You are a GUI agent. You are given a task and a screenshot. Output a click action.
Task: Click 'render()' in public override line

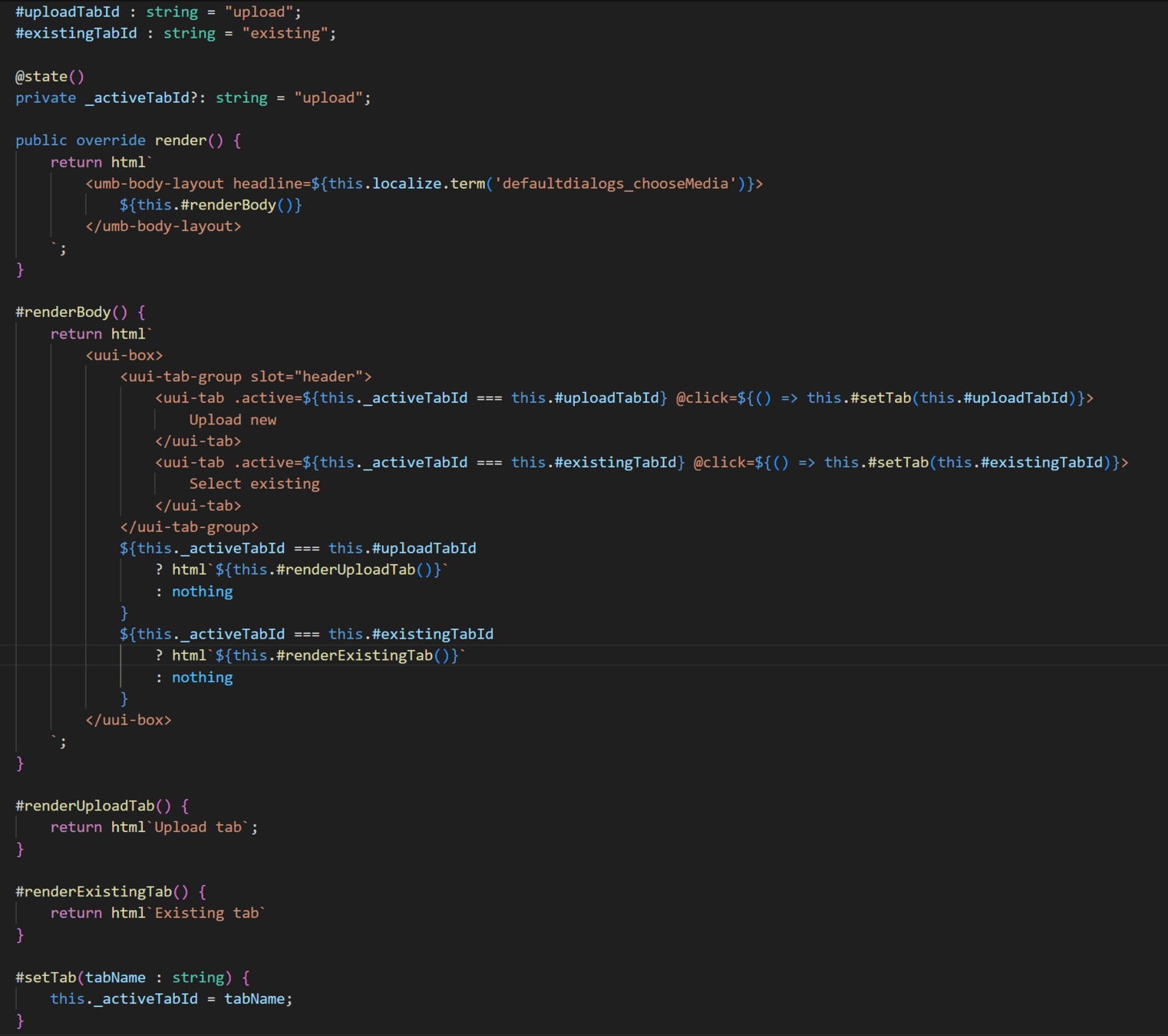click(x=189, y=140)
